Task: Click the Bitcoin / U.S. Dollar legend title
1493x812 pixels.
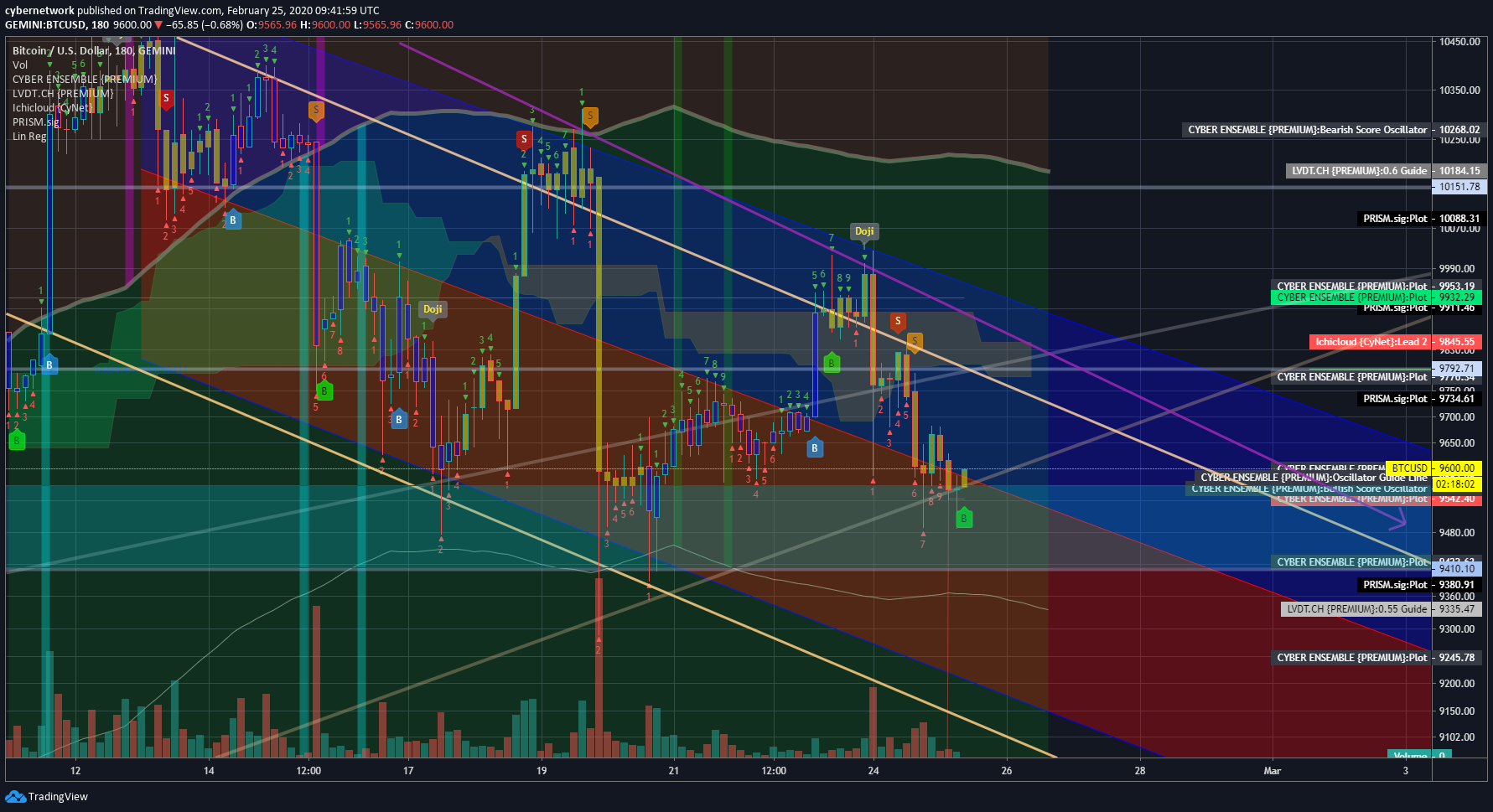Action: point(94,50)
